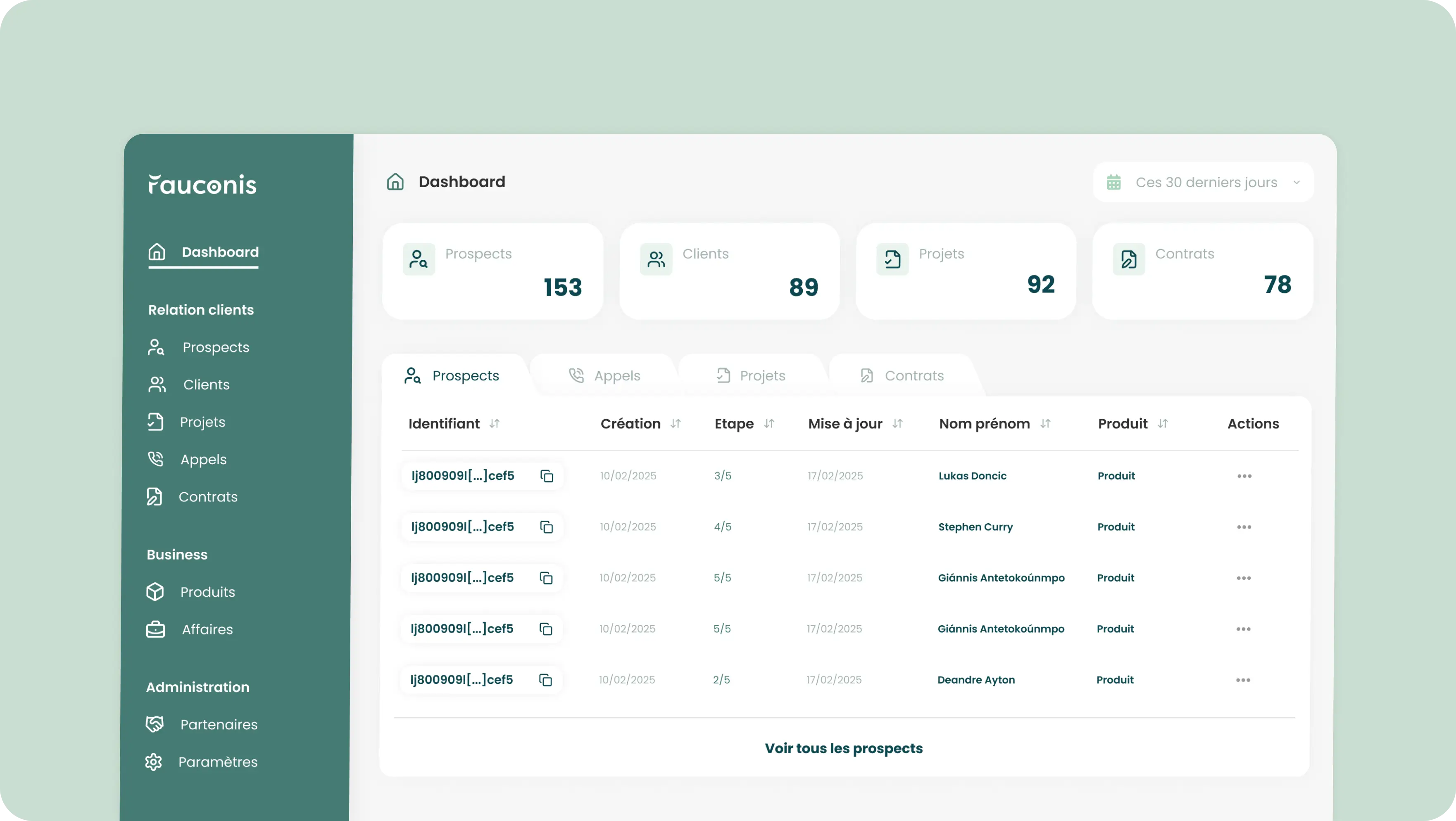
Task: Copy identifier in Deandre Ayton row
Action: (x=545, y=680)
